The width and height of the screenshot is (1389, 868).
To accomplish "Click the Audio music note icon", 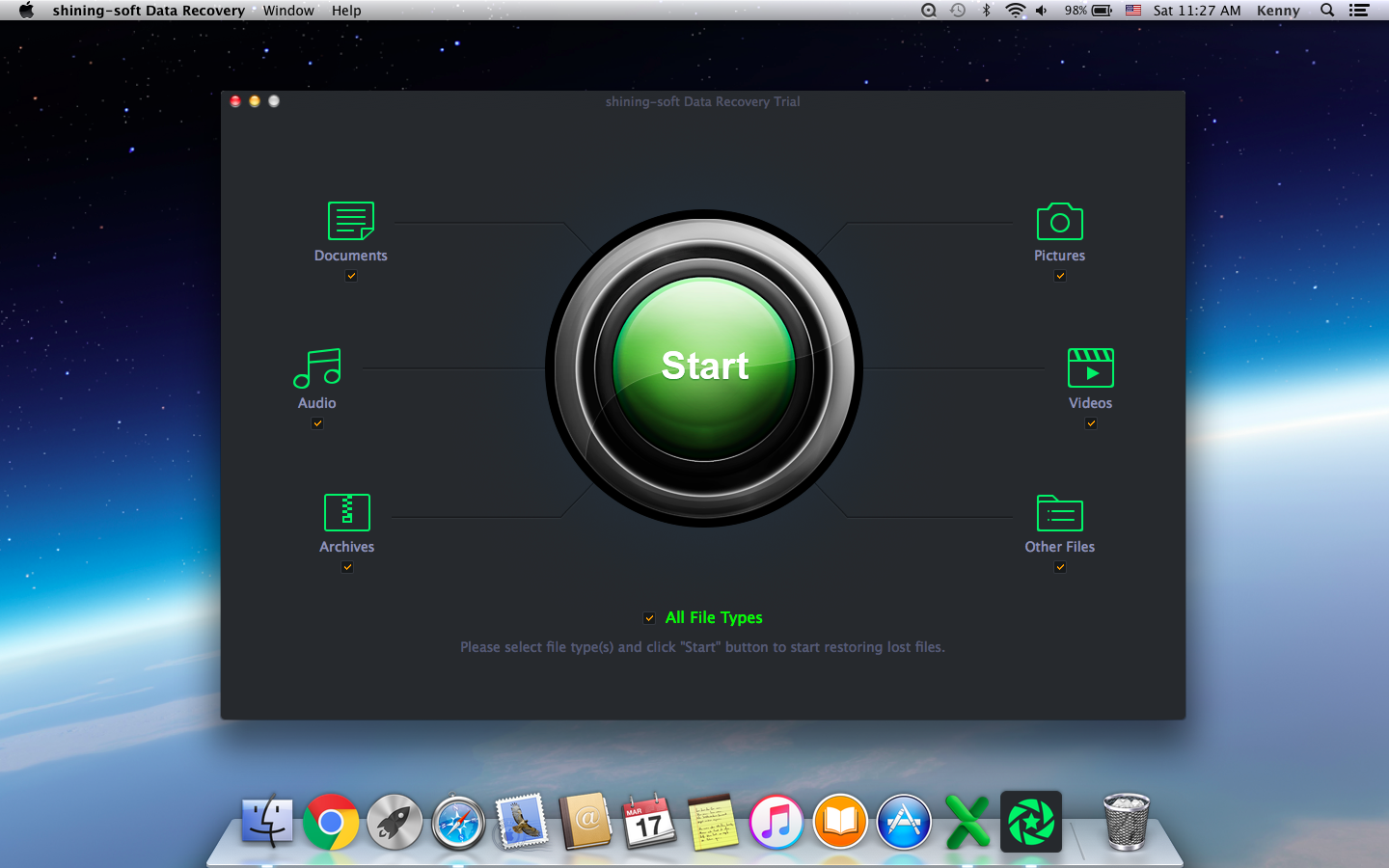I will point(317,368).
